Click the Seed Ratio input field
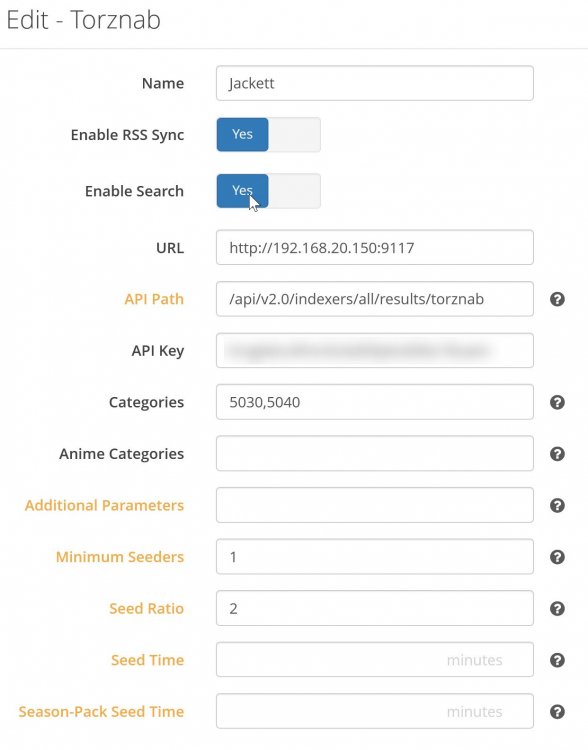Viewport: 588px width, 750px height. click(x=375, y=608)
